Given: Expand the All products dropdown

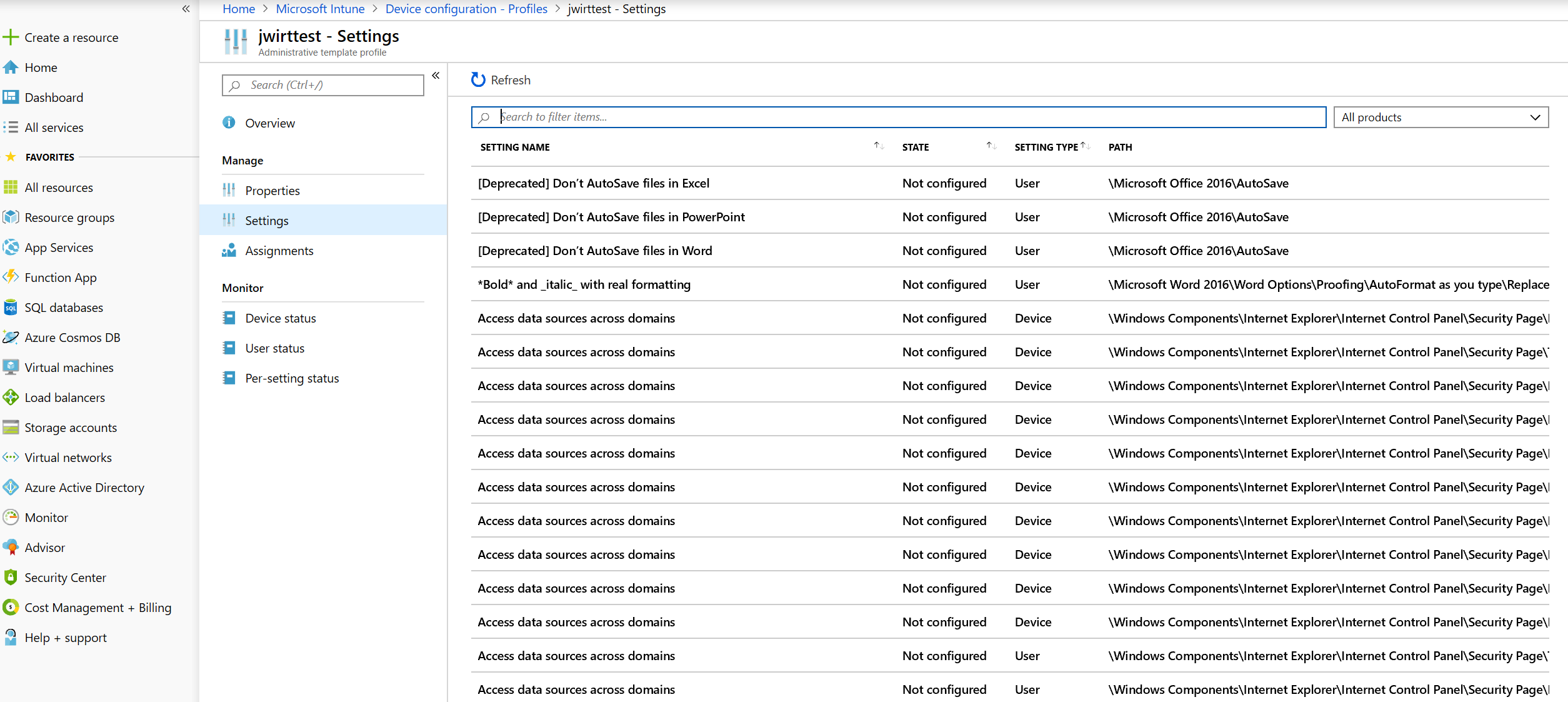Looking at the screenshot, I should [1441, 118].
